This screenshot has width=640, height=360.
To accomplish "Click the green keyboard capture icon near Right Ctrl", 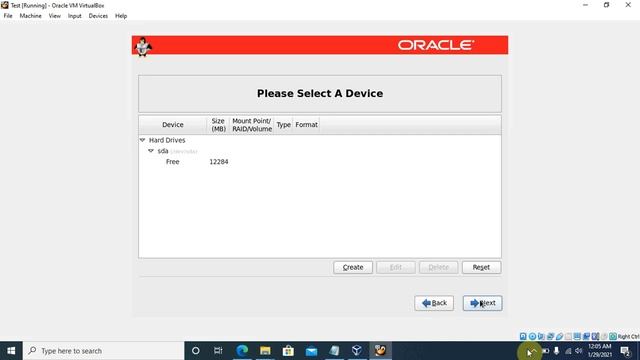I will (x=613, y=336).
